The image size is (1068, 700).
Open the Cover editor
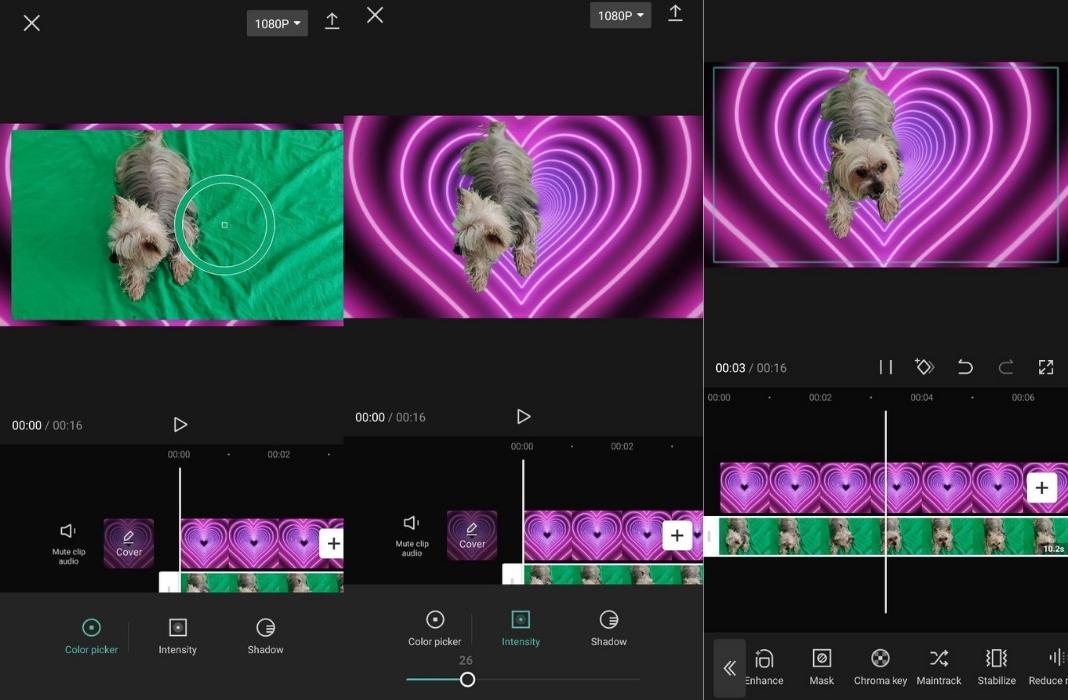pyautogui.click(x=472, y=535)
